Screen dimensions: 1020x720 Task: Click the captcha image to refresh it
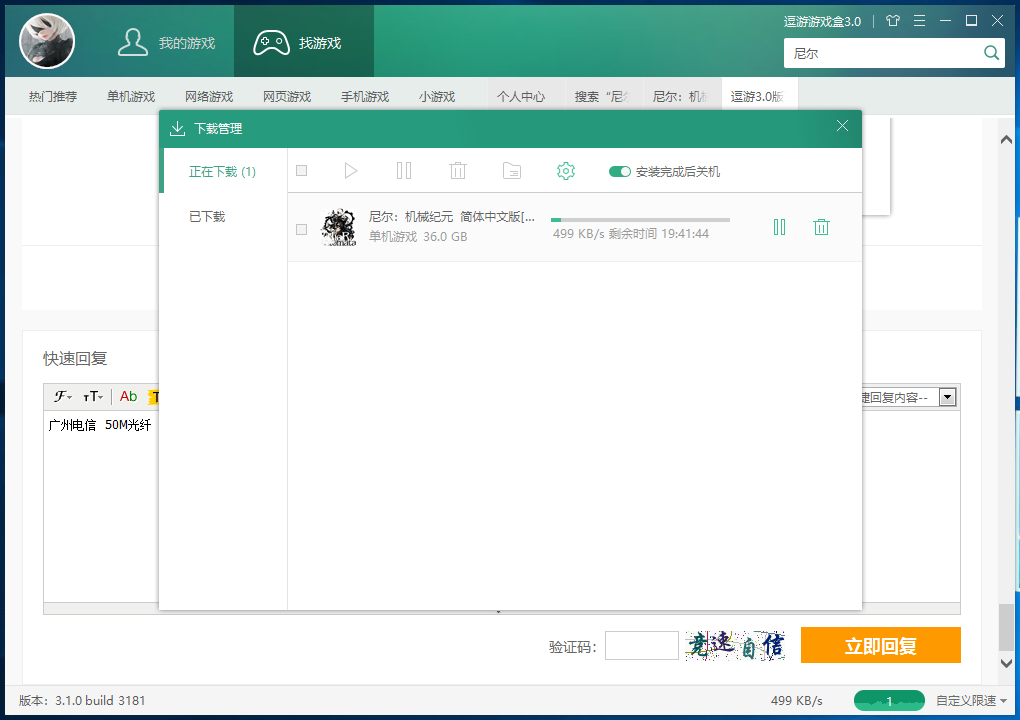pyautogui.click(x=735, y=645)
